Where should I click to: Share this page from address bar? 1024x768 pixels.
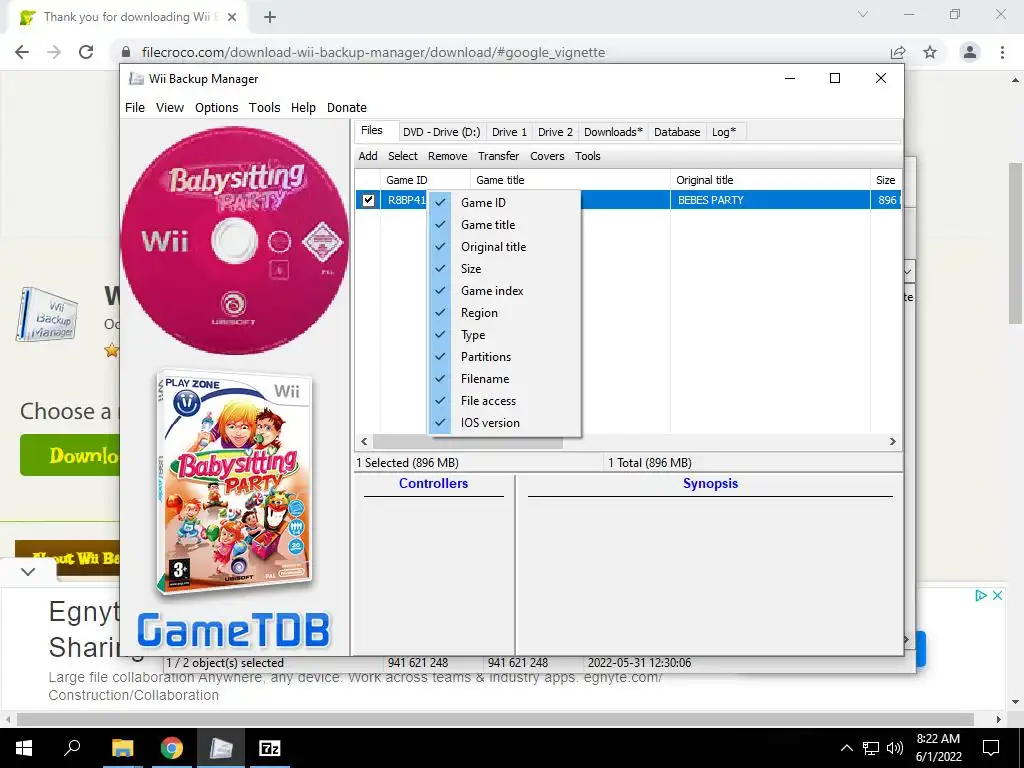pos(898,52)
